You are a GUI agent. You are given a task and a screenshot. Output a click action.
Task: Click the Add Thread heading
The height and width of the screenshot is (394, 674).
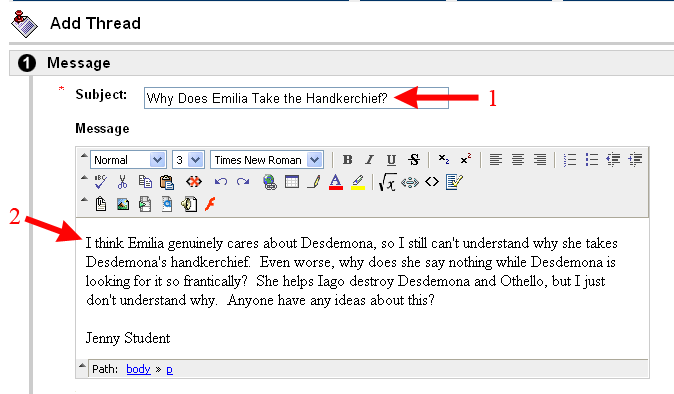(95, 23)
